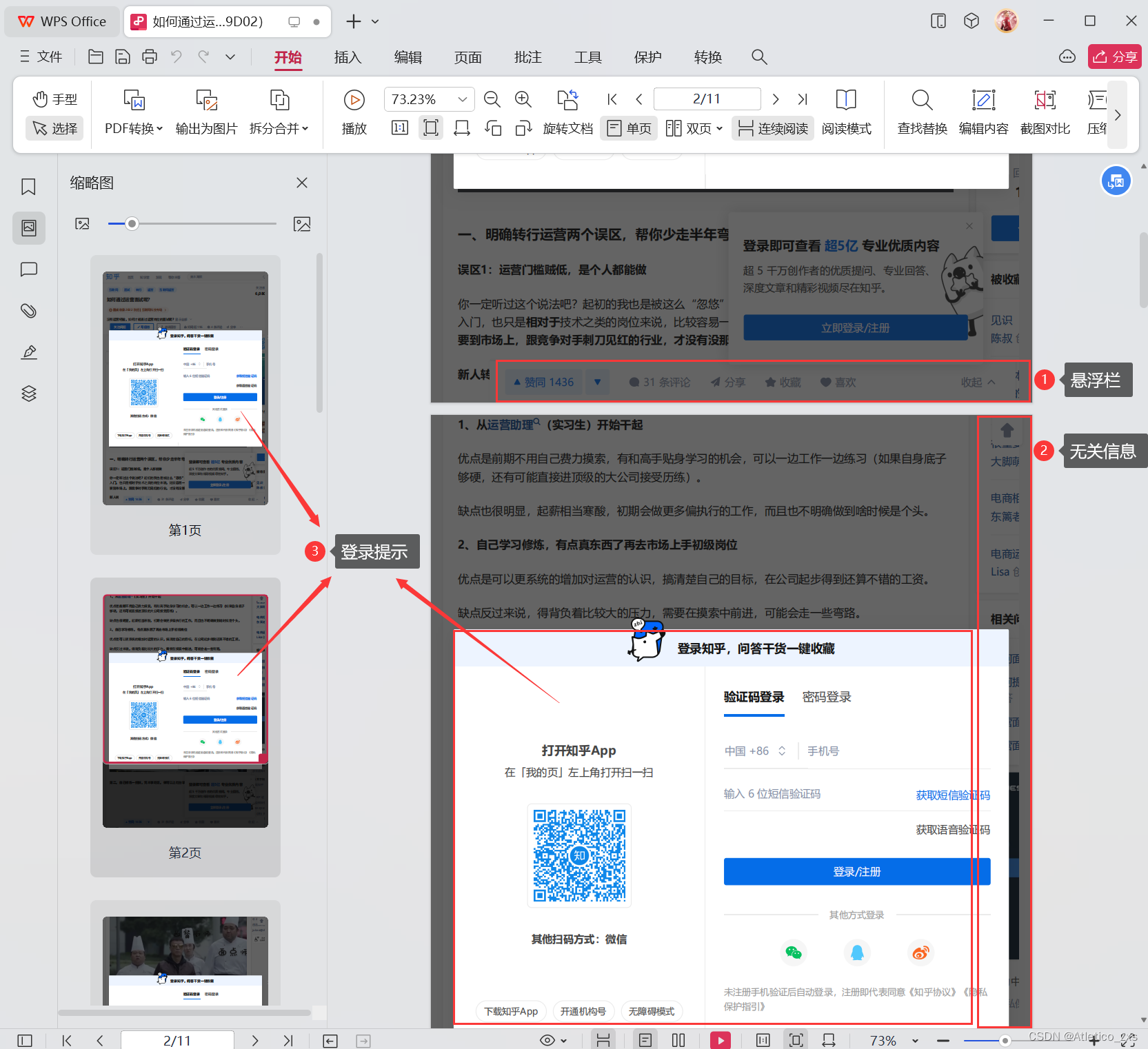Viewport: 1148px width, 1049px height.
Task: Adjust the status bar zoom slider
Action: tap(1005, 1040)
